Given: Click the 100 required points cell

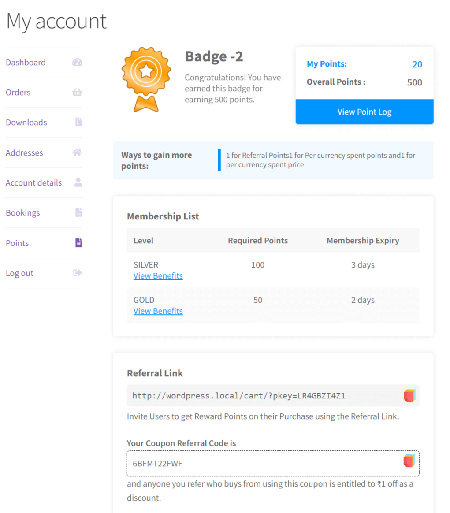Looking at the screenshot, I should click(258, 265).
